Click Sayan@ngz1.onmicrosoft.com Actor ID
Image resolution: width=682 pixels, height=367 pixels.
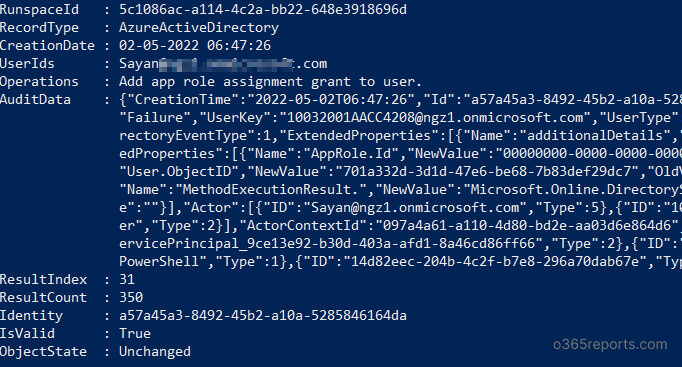click(415, 207)
